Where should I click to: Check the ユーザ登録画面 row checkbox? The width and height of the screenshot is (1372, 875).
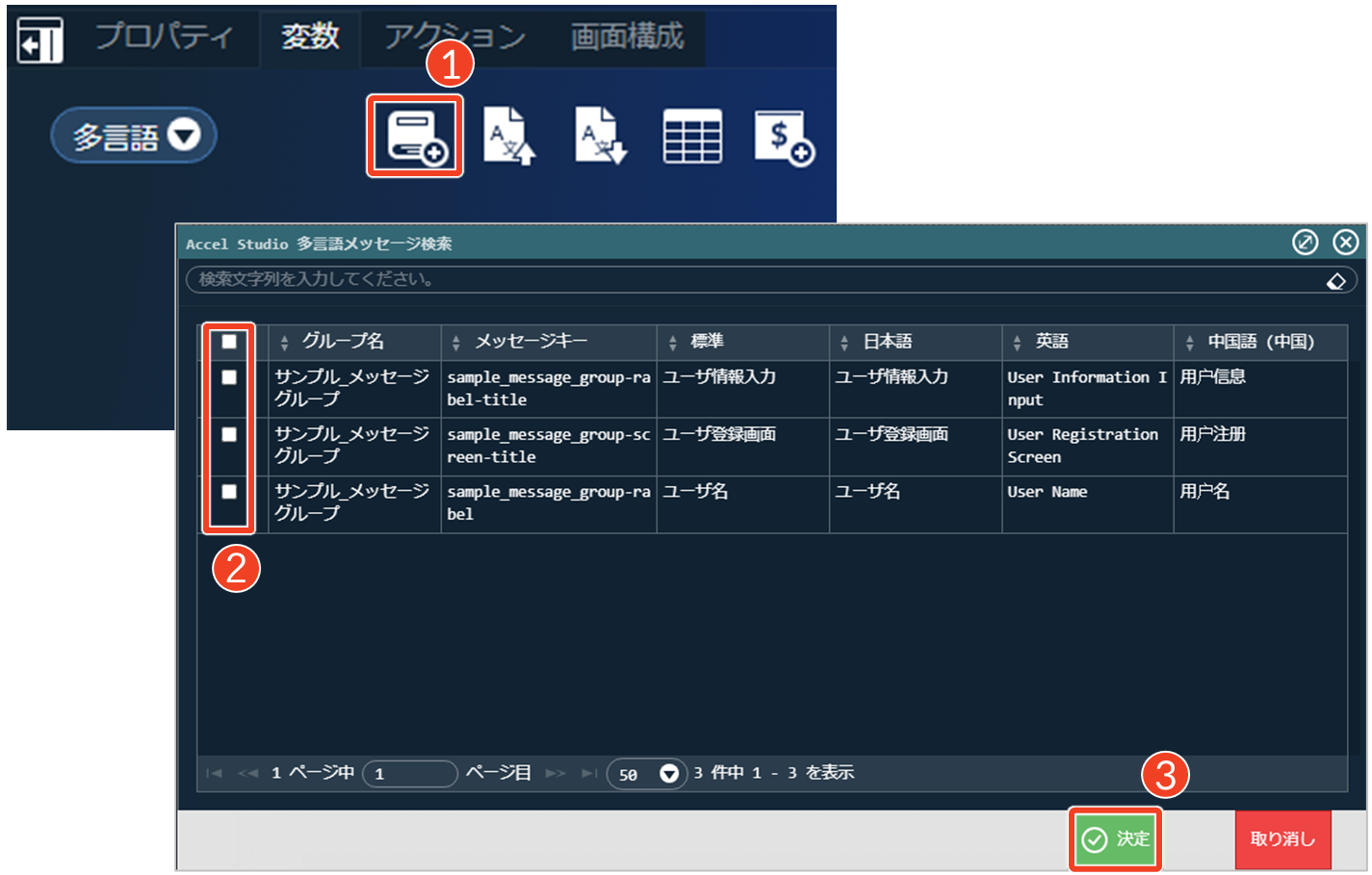229,434
